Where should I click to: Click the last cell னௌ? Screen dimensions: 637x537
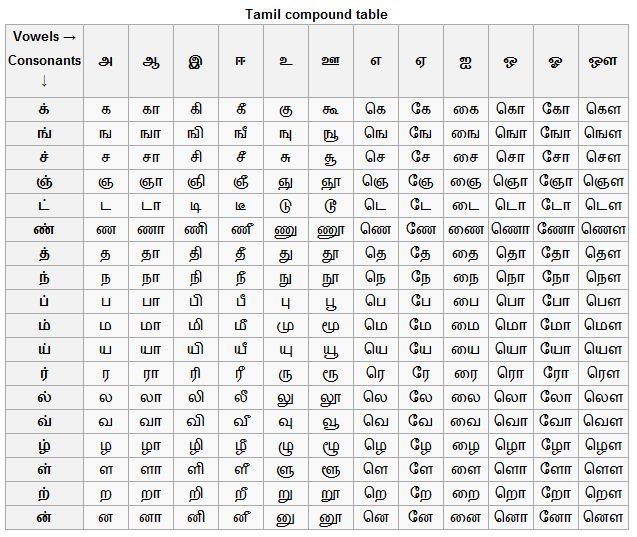coord(604,517)
